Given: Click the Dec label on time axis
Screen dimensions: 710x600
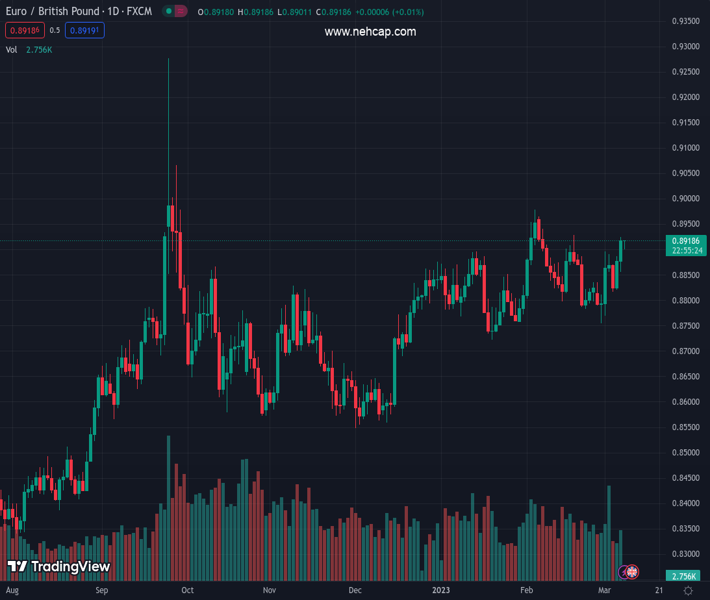Looking at the screenshot, I should [x=355, y=591].
